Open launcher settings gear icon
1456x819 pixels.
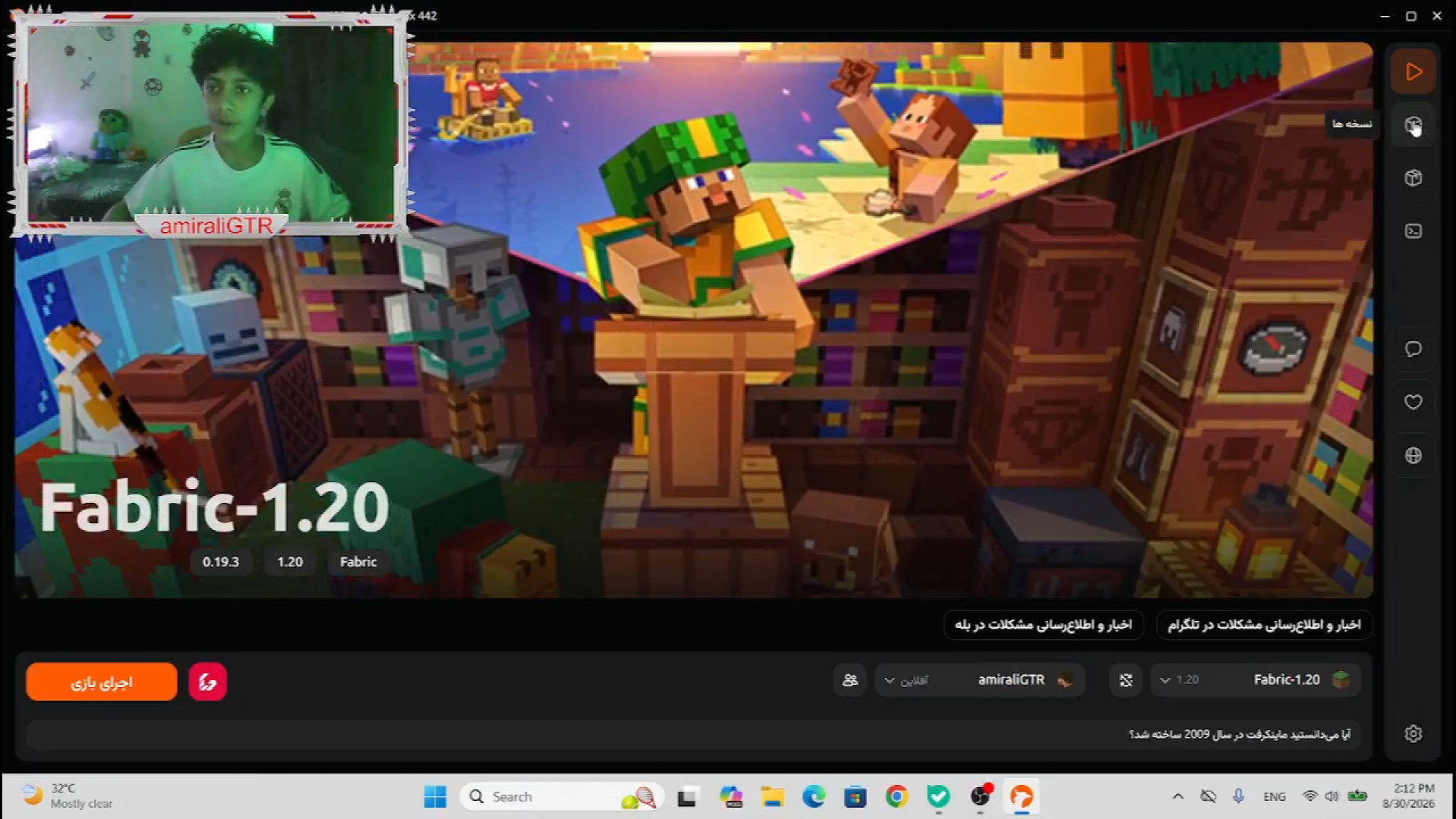(x=1413, y=733)
